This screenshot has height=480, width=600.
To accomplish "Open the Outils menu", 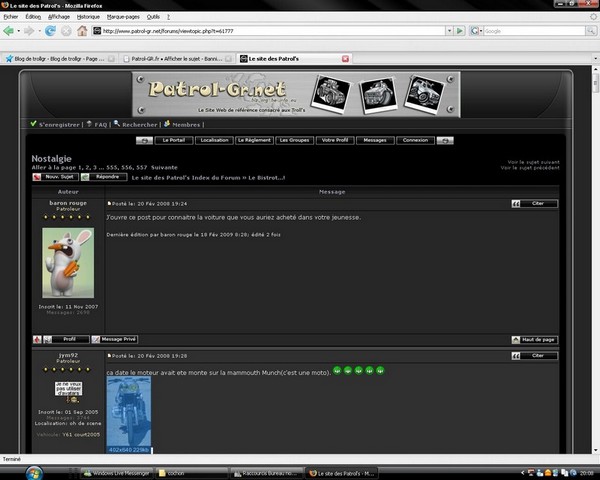I will pyautogui.click(x=153, y=17).
